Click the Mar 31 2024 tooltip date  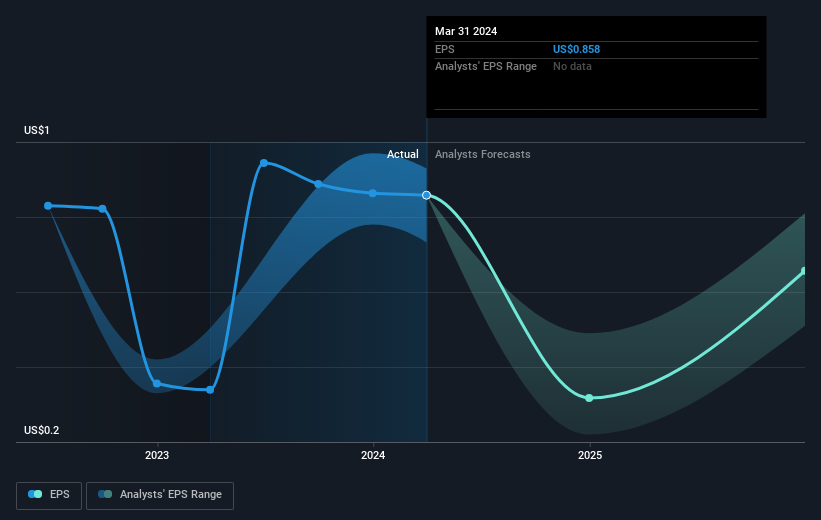pos(466,31)
